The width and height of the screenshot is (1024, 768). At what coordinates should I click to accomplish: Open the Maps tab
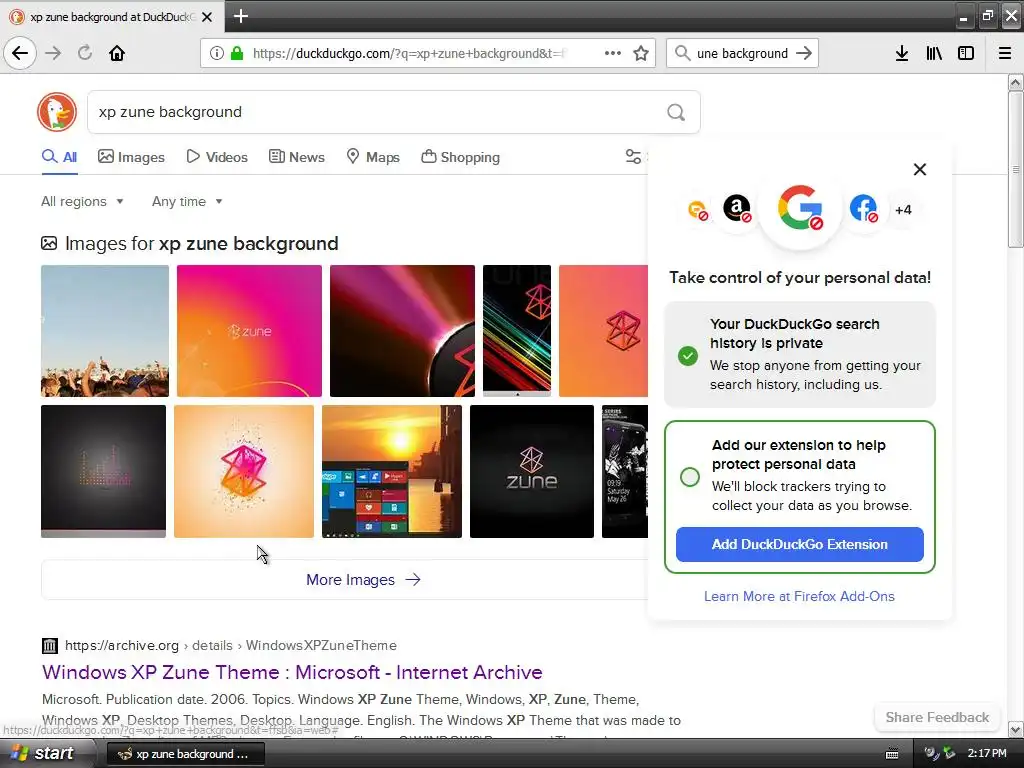tap(373, 157)
